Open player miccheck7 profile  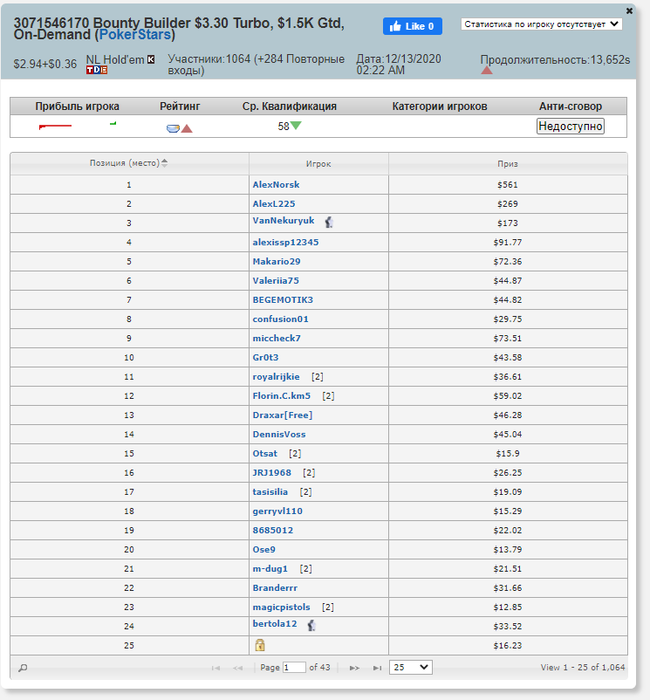coord(277,338)
